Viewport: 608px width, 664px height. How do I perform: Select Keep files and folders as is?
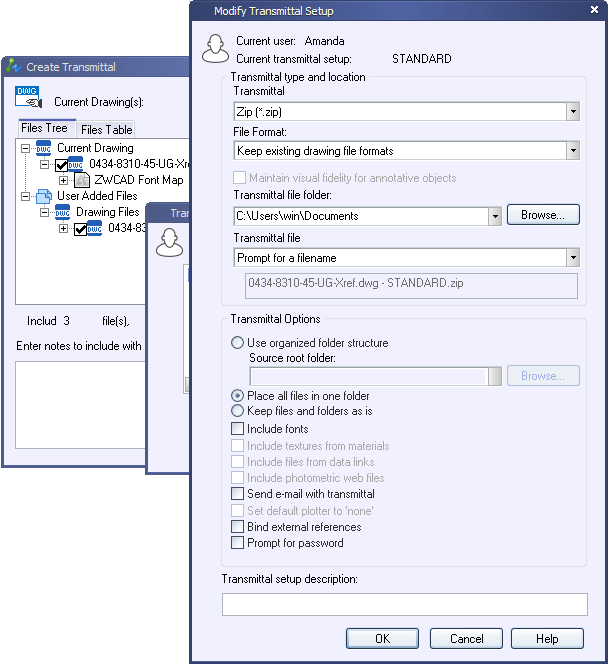pyautogui.click(x=237, y=410)
